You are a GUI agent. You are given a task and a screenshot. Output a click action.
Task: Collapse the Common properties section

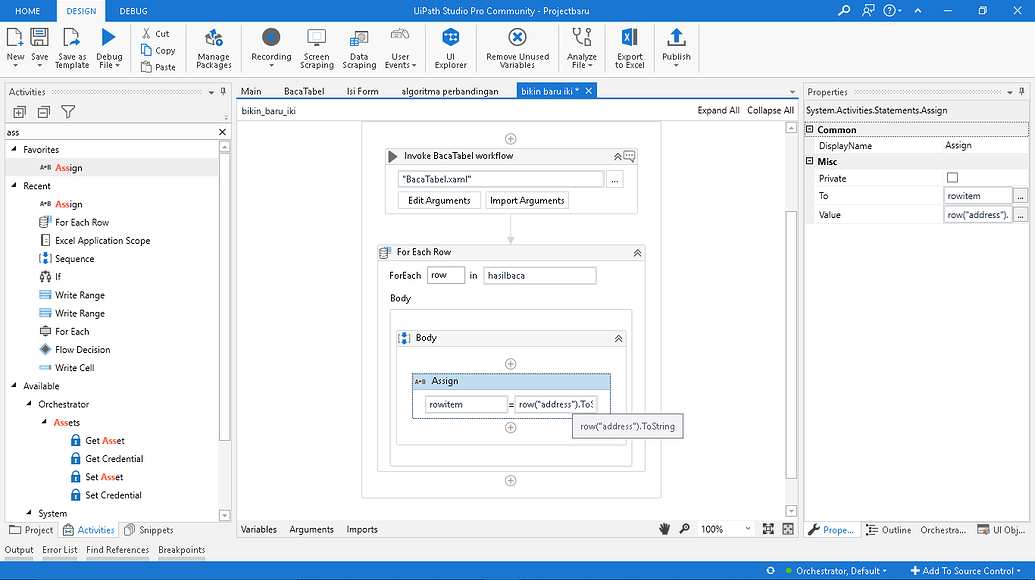pyautogui.click(x=810, y=129)
